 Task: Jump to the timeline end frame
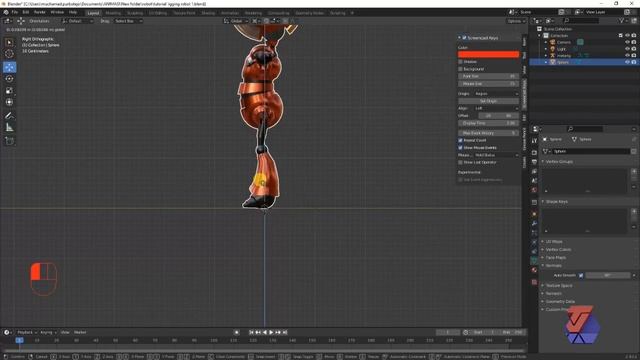click(x=285, y=332)
